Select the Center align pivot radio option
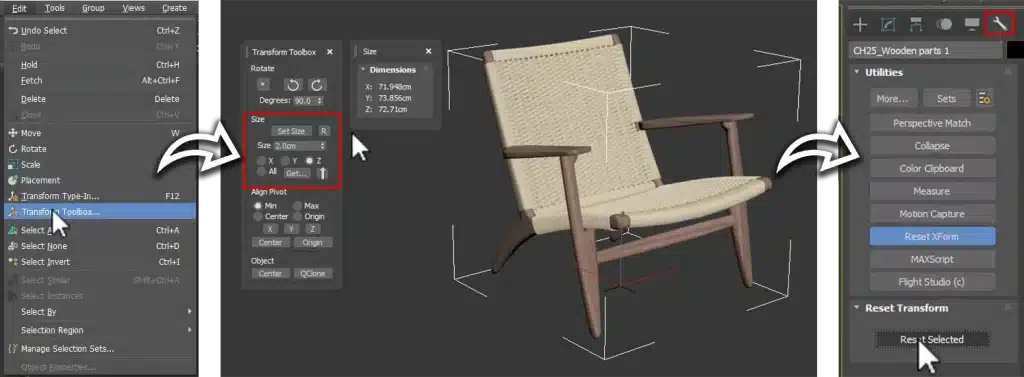 257,216
